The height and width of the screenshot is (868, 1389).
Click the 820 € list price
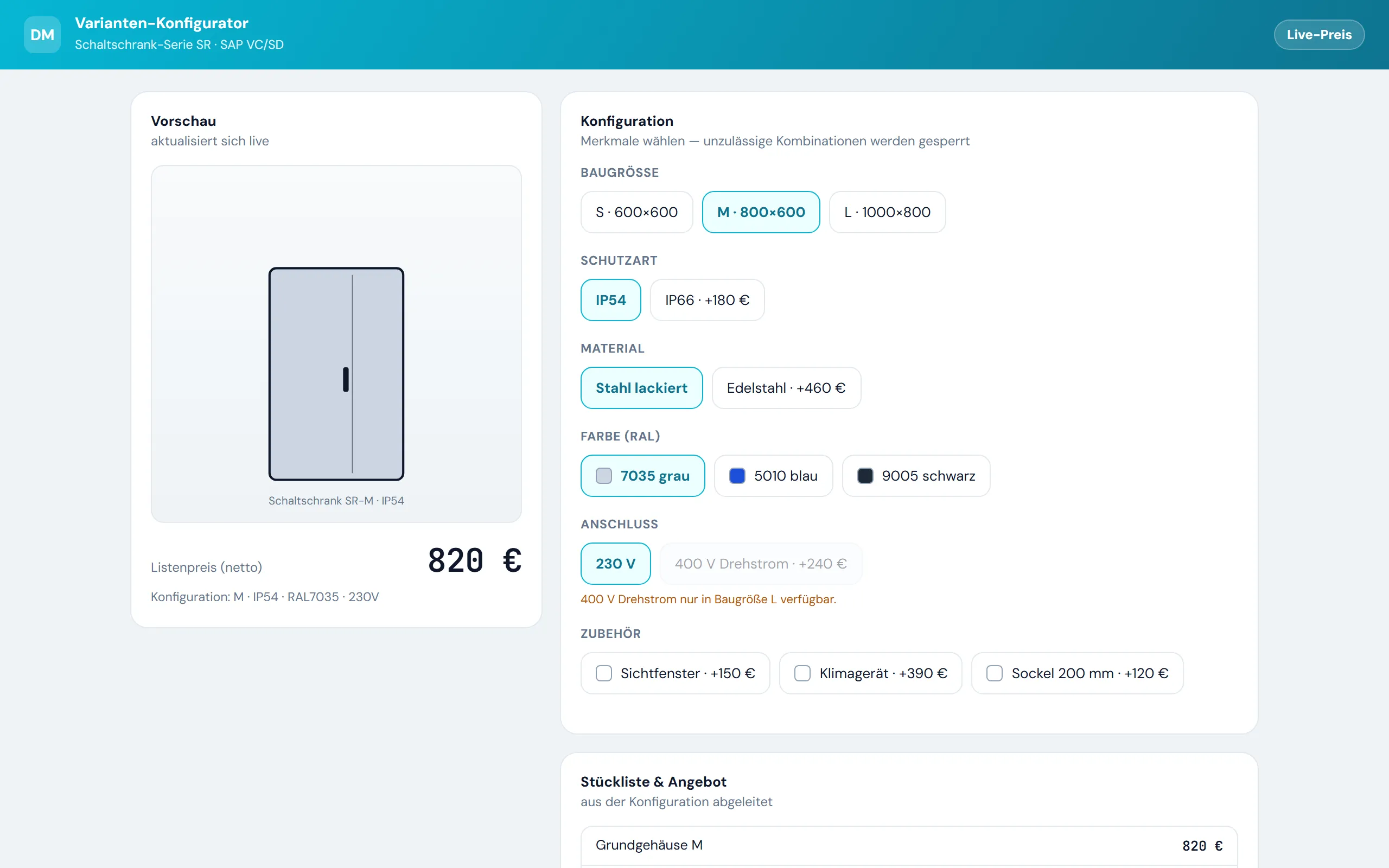click(x=475, y=560)
